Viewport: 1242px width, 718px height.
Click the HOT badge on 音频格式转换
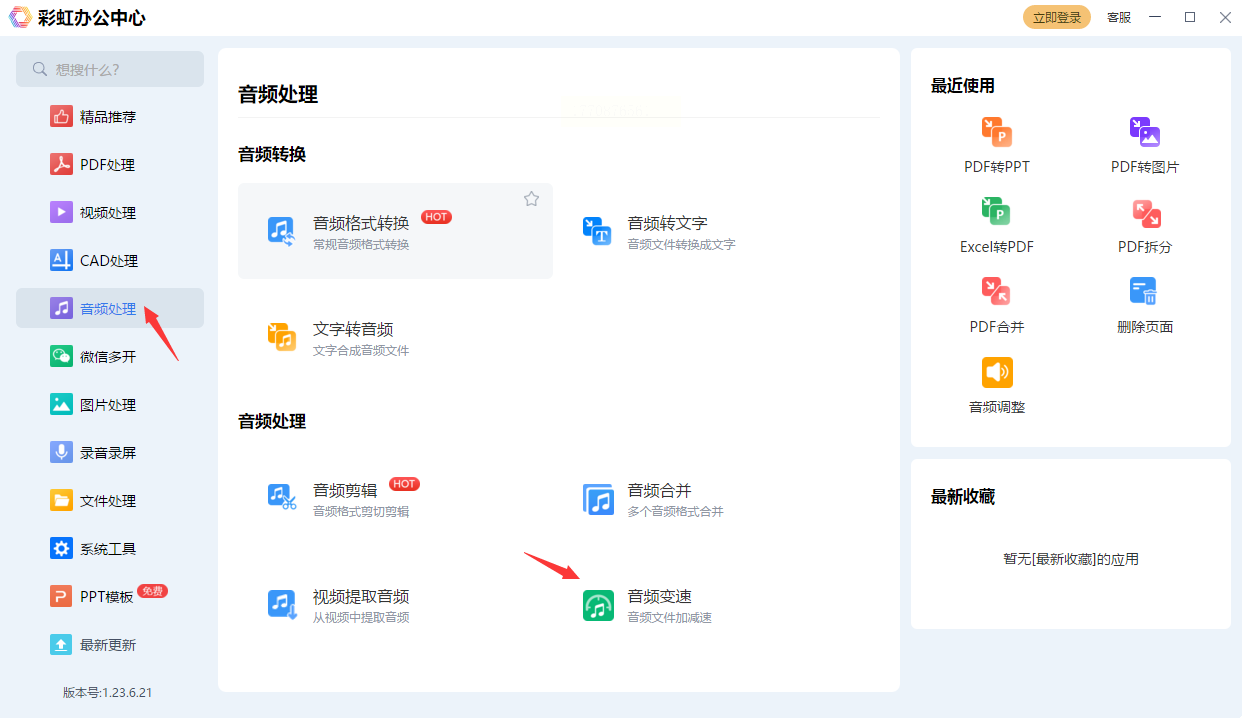click(436, 217)
